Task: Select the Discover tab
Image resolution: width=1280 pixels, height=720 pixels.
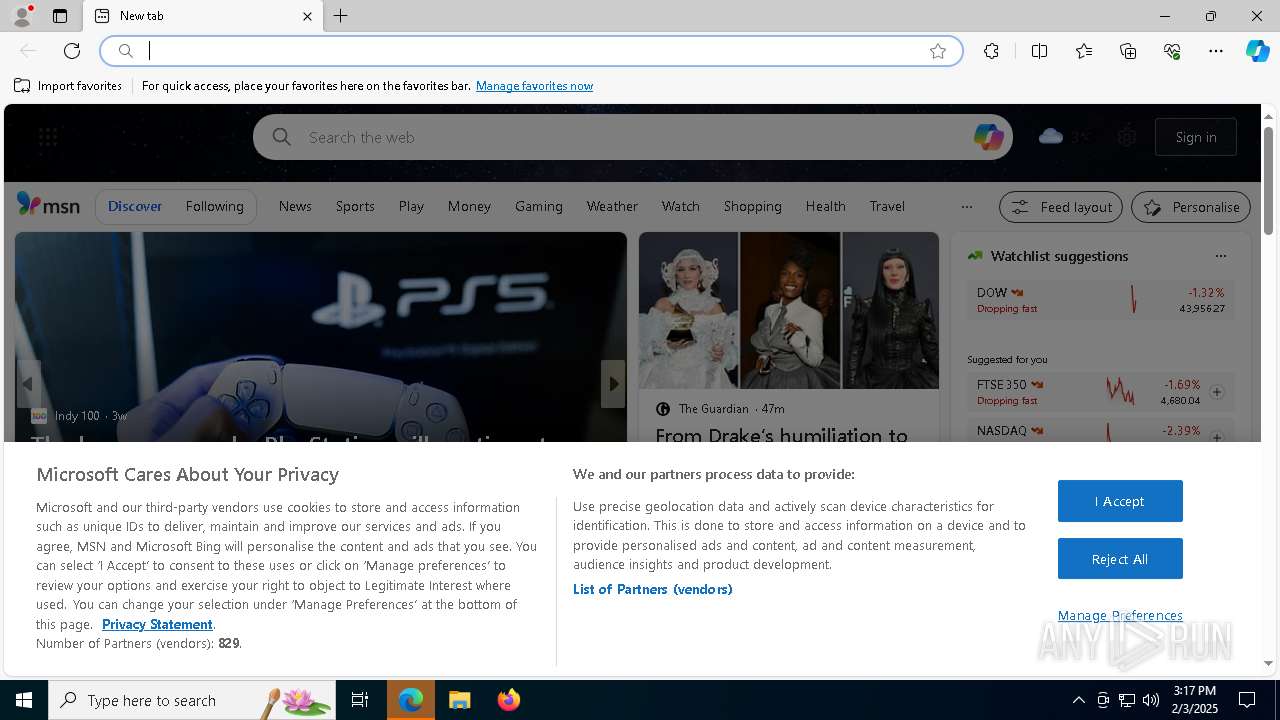Action: coord(135,206)
